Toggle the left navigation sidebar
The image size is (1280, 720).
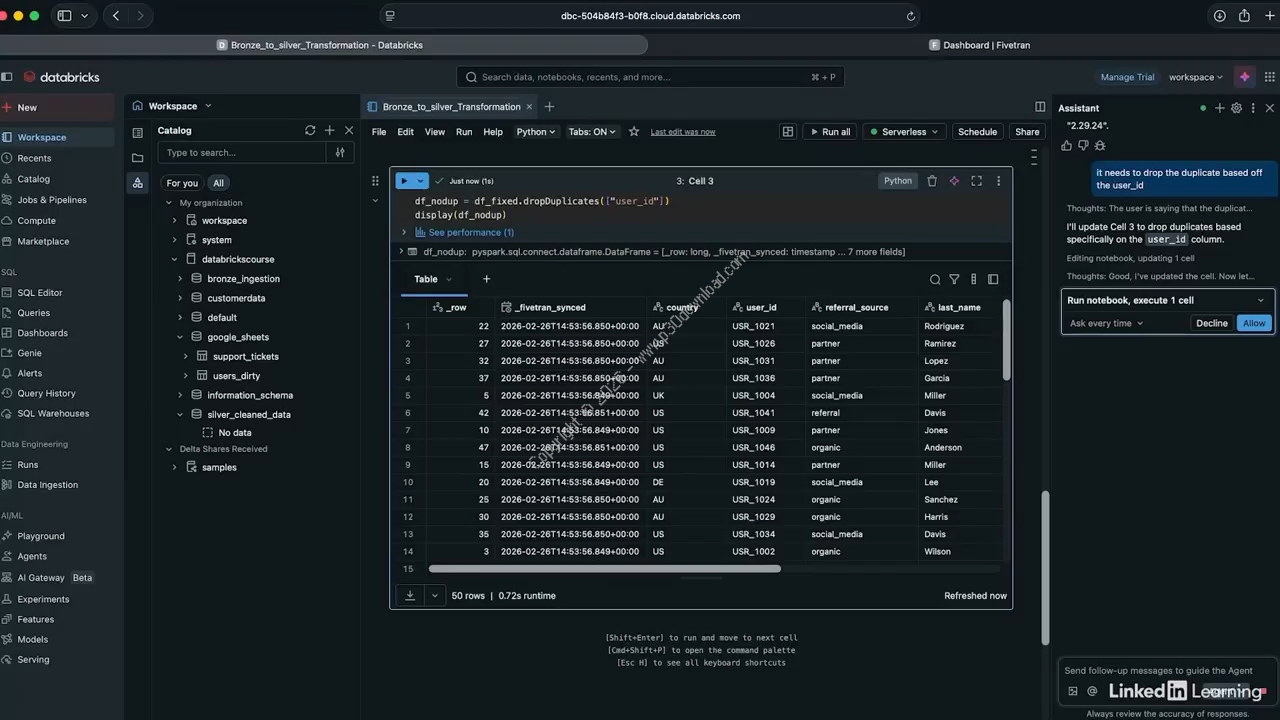pyautogui.click(x=7, y=77)
